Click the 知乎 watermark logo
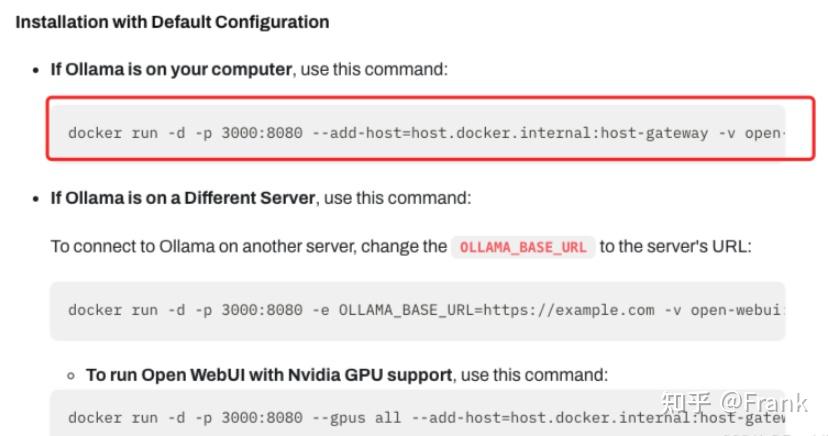Viewport: 828px width, 436px height. (x=688, y=403)
